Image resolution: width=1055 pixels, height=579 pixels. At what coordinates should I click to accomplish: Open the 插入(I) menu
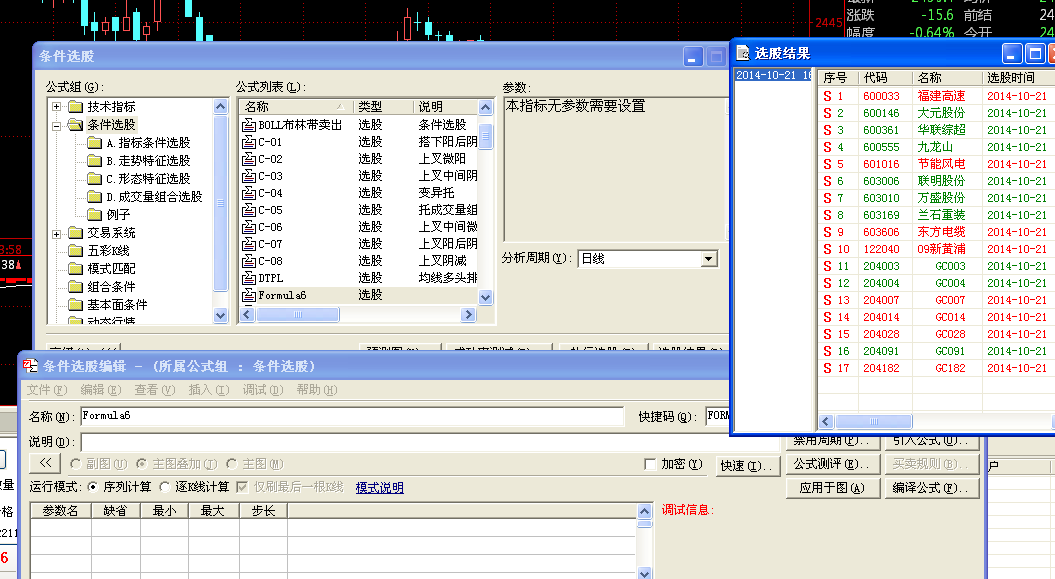[209, 390]
